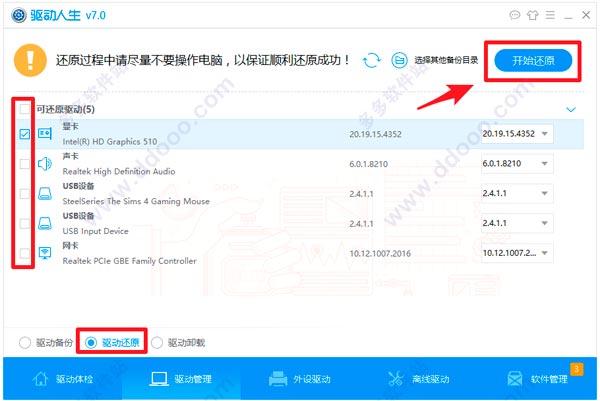Check the 可还原驱动(5) select-all checkbox
Screen dimensions: 600x401
click(x=24, y=109)
